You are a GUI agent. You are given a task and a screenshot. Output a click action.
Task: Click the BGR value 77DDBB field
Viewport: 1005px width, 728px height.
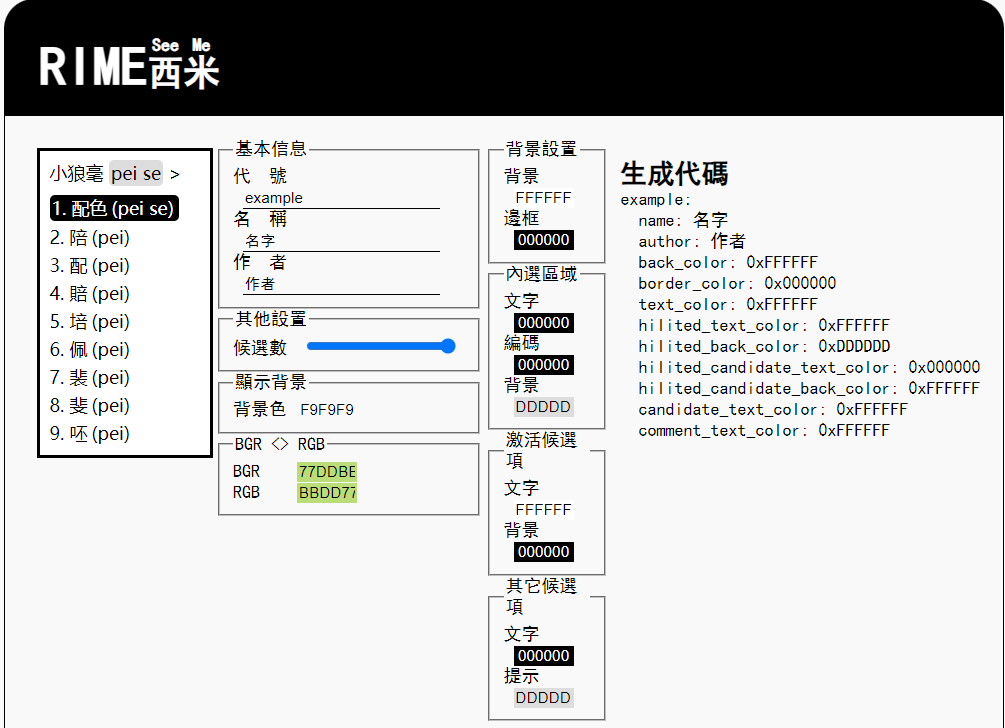click(327, 472)
